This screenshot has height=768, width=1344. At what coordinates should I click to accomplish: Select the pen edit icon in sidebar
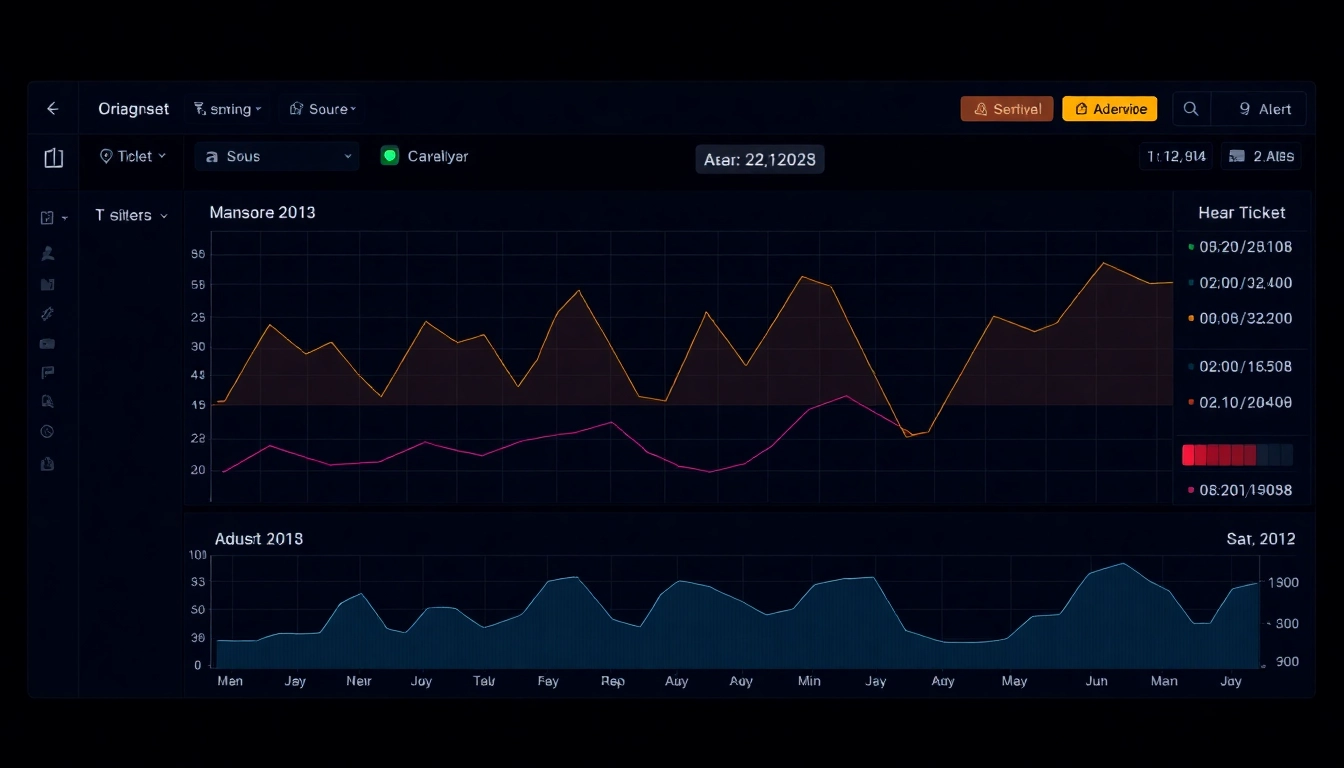tap(47, 314)
